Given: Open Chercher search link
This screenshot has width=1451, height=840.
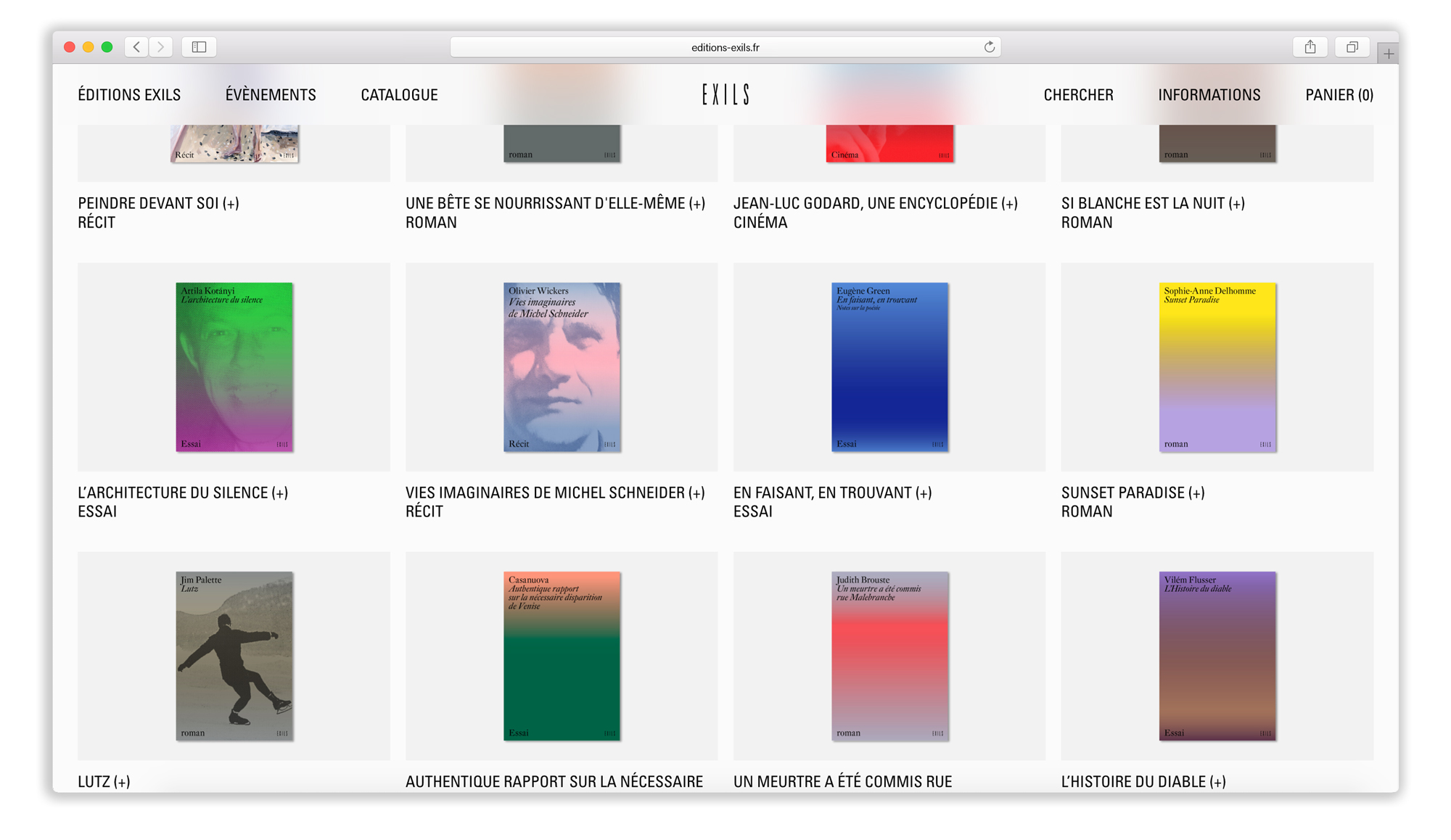Looking at the screenshot, I should tap(1078, 95).
